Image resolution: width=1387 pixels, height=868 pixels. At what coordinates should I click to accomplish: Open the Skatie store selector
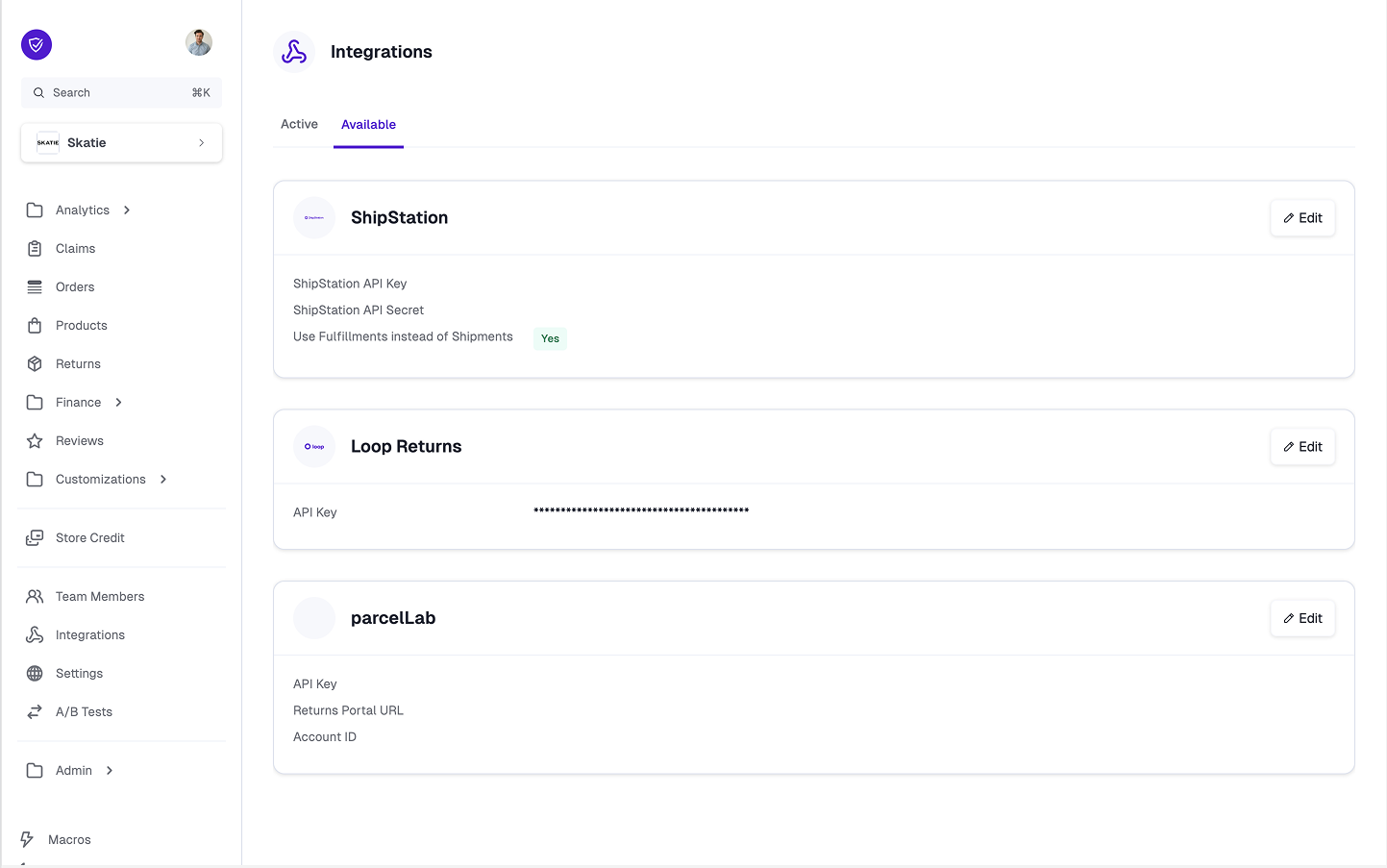(x=121, y=142)
